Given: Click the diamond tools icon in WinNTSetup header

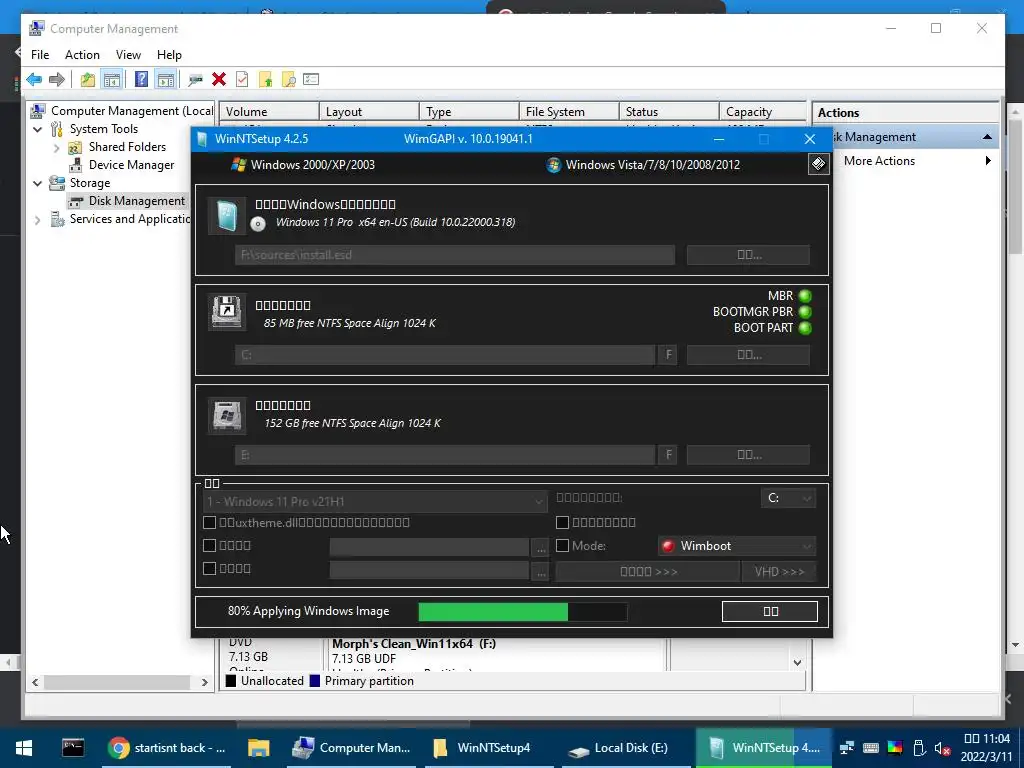Looking at the screenshot, I should pyautogui.click(x=818, y=164).
